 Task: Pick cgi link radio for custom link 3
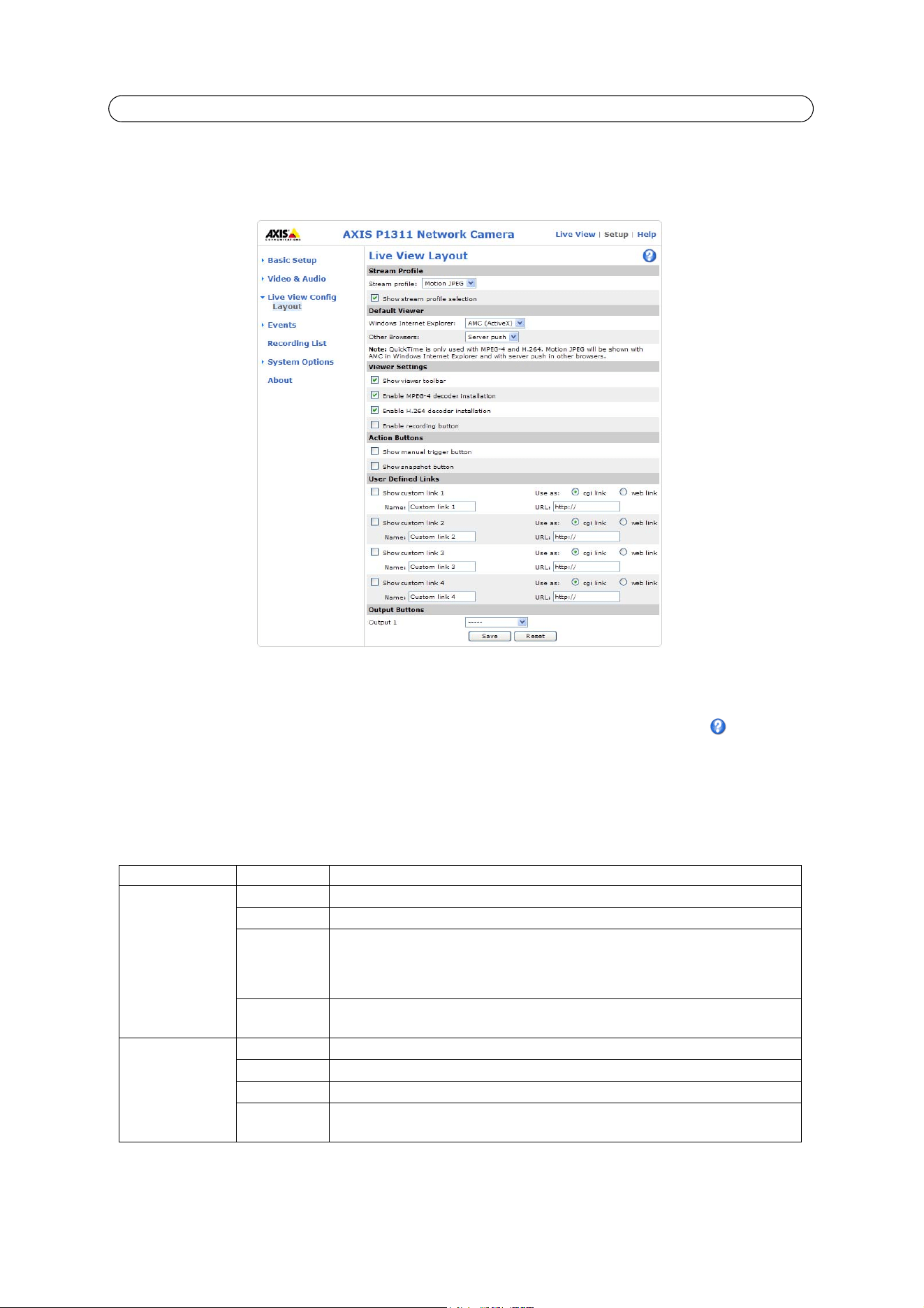point(575,552)
